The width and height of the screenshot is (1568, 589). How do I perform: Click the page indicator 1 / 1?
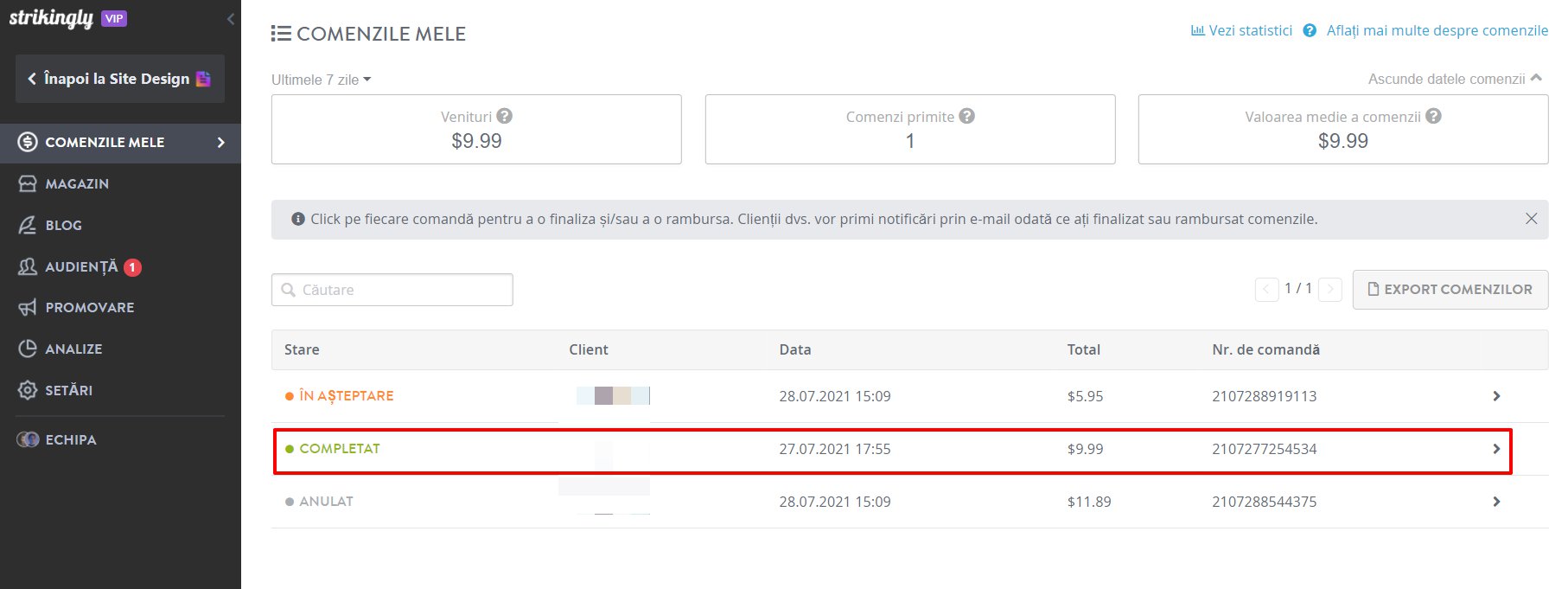(x=1298, y=288)
